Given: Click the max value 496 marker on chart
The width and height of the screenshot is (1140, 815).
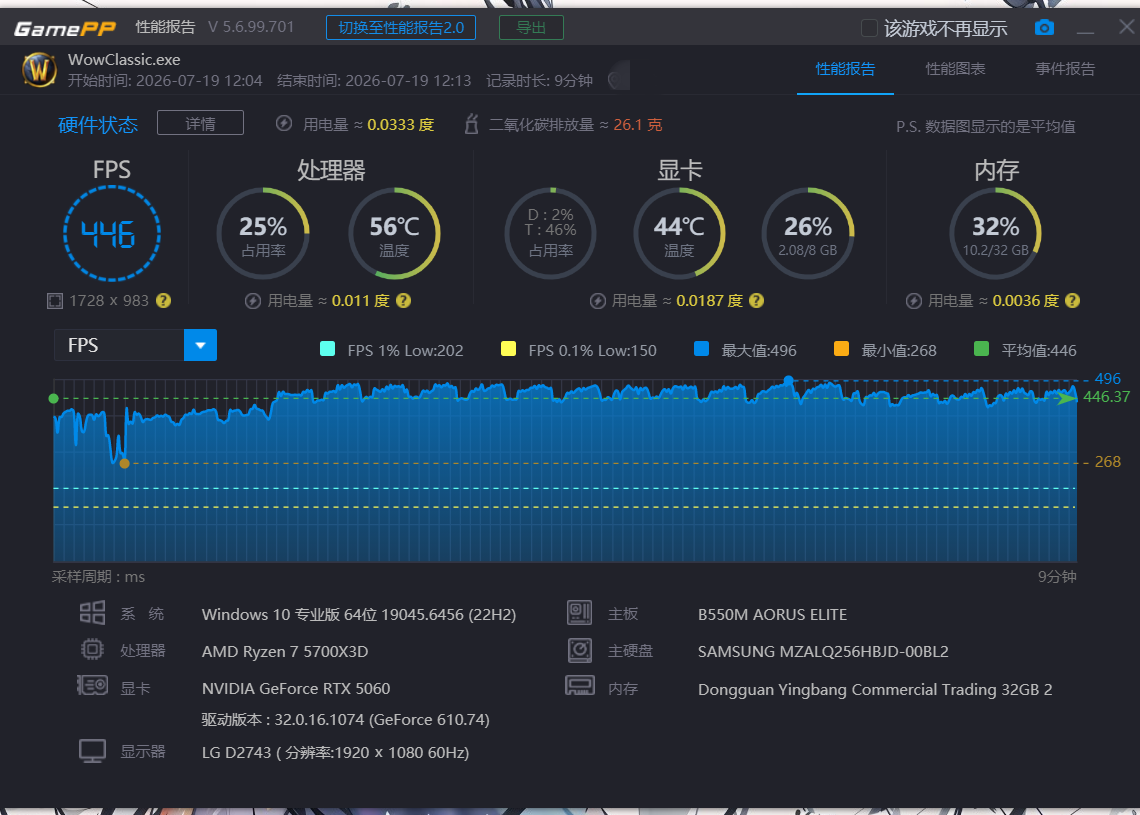Looking at the screenshot, I should [789, 380].
